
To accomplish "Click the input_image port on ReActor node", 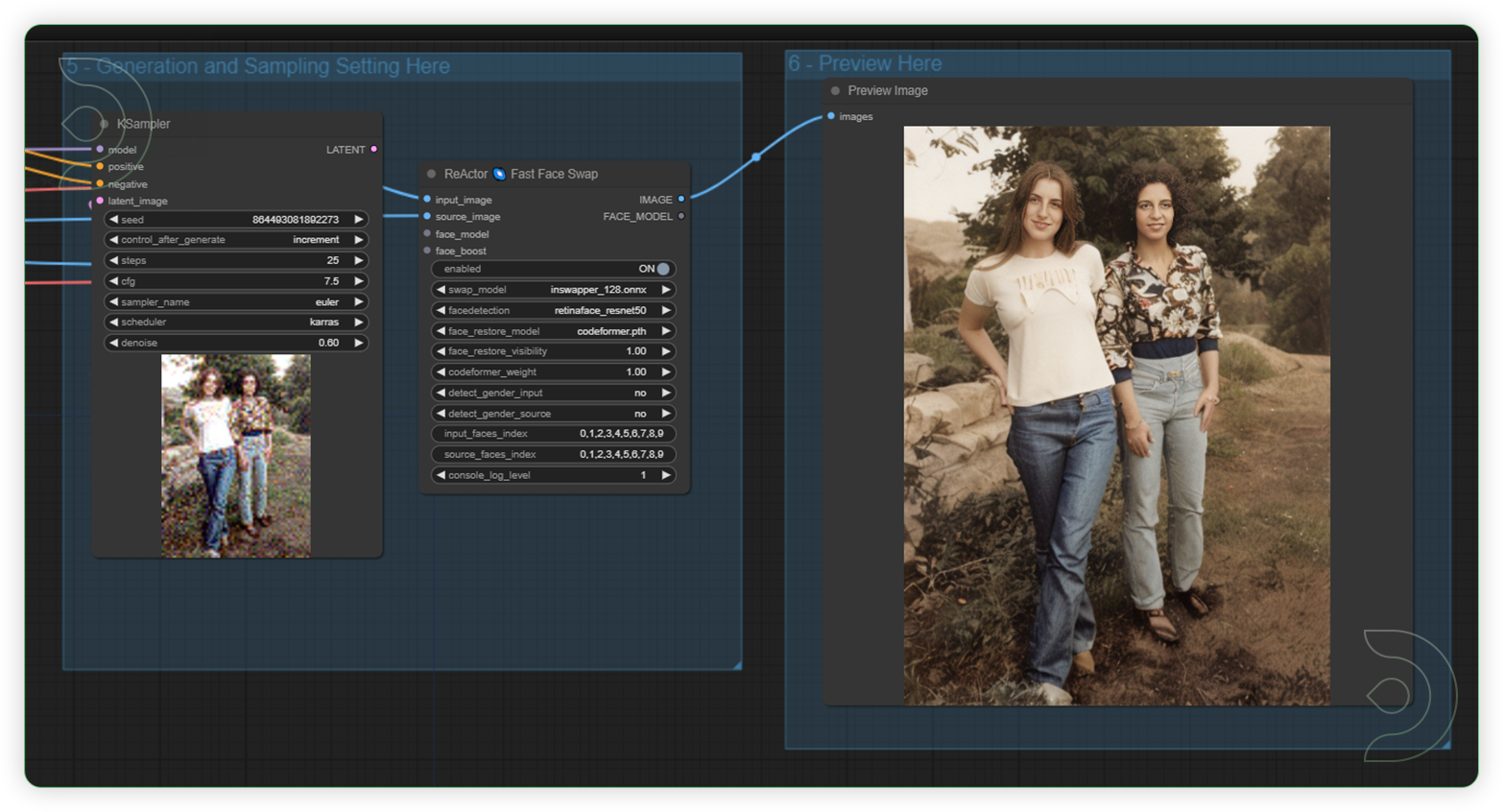I will (425, 200).
